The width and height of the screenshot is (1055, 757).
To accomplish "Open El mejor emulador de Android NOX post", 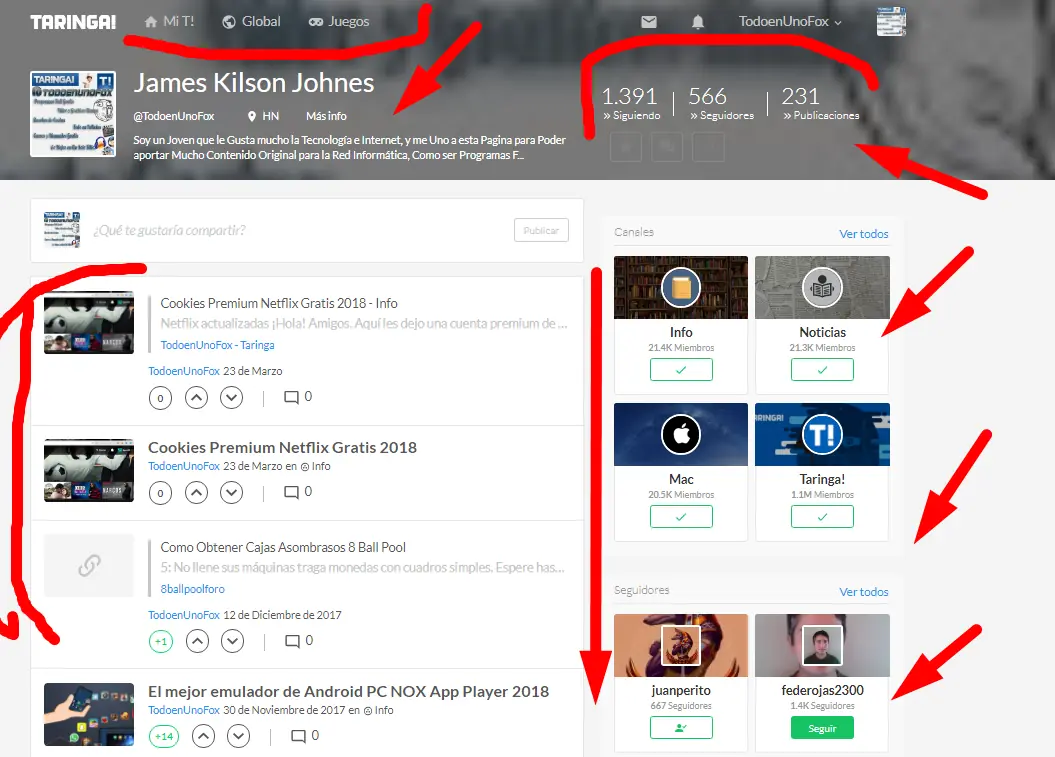I will pos(349,692).
